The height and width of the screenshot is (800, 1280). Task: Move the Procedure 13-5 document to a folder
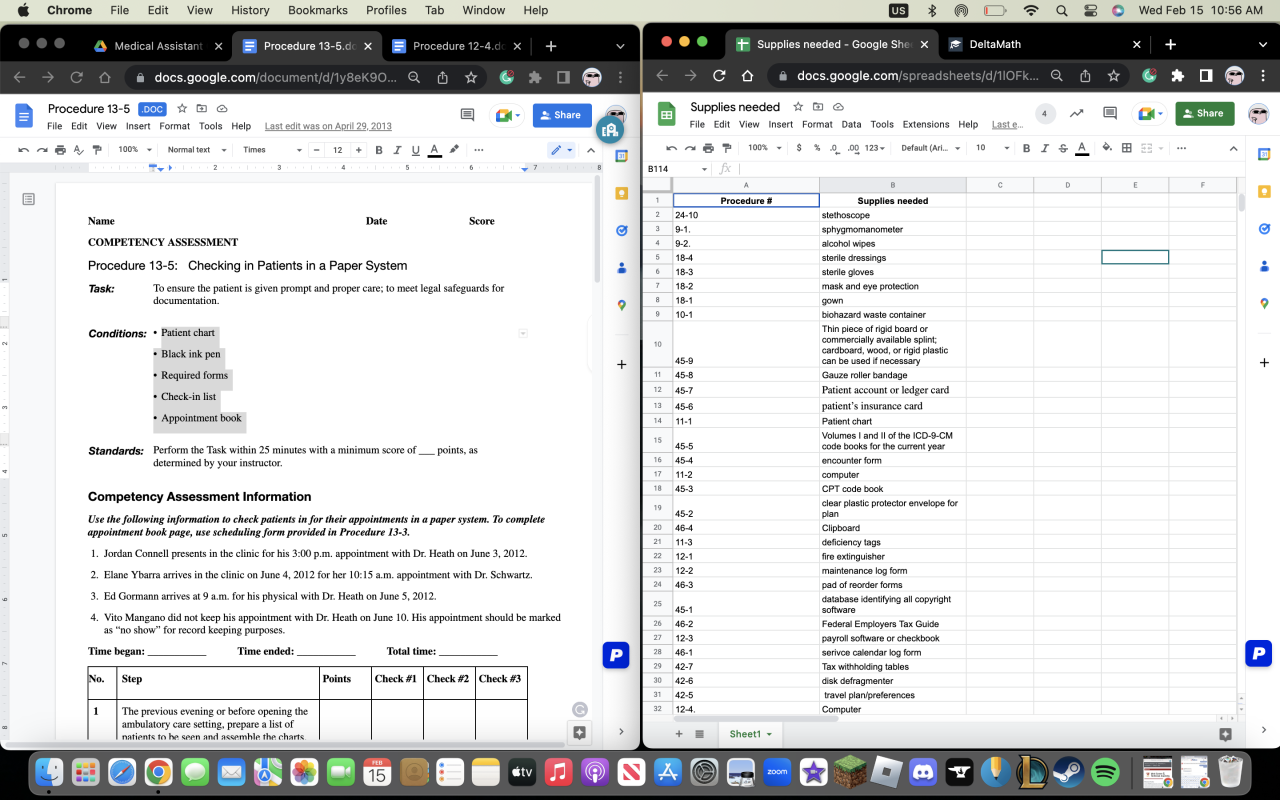202,108
